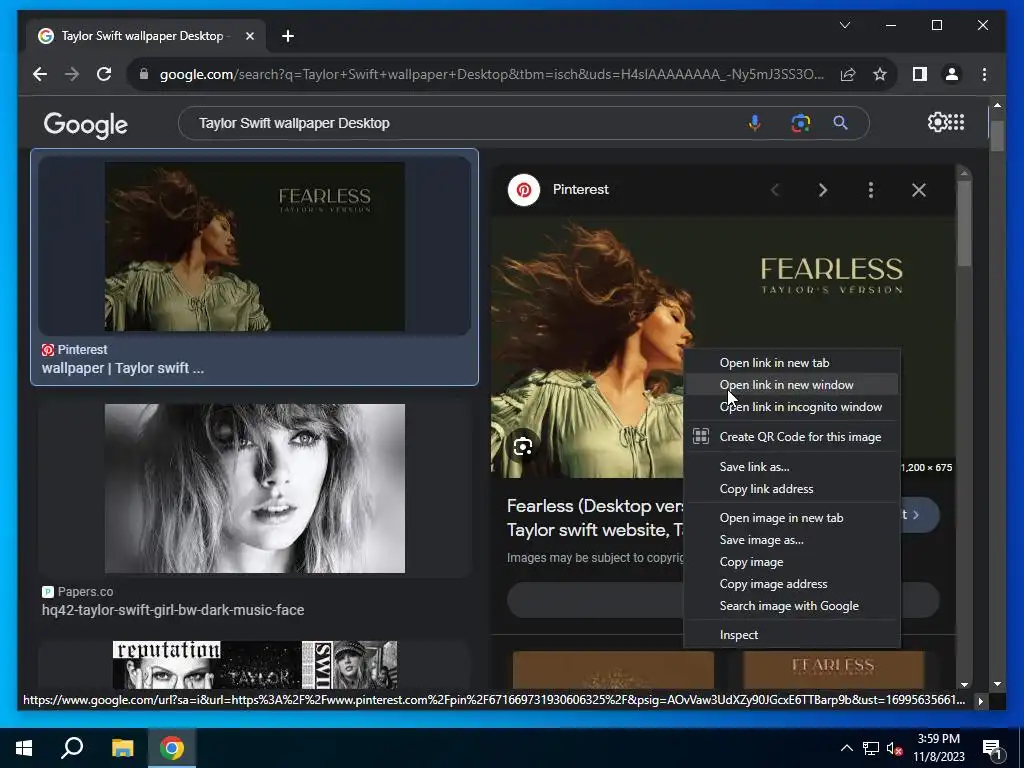The height and width of the screenshot is (768, 1024).
Task: Search by image with Google Lens icon
Action: click(801, 123)
